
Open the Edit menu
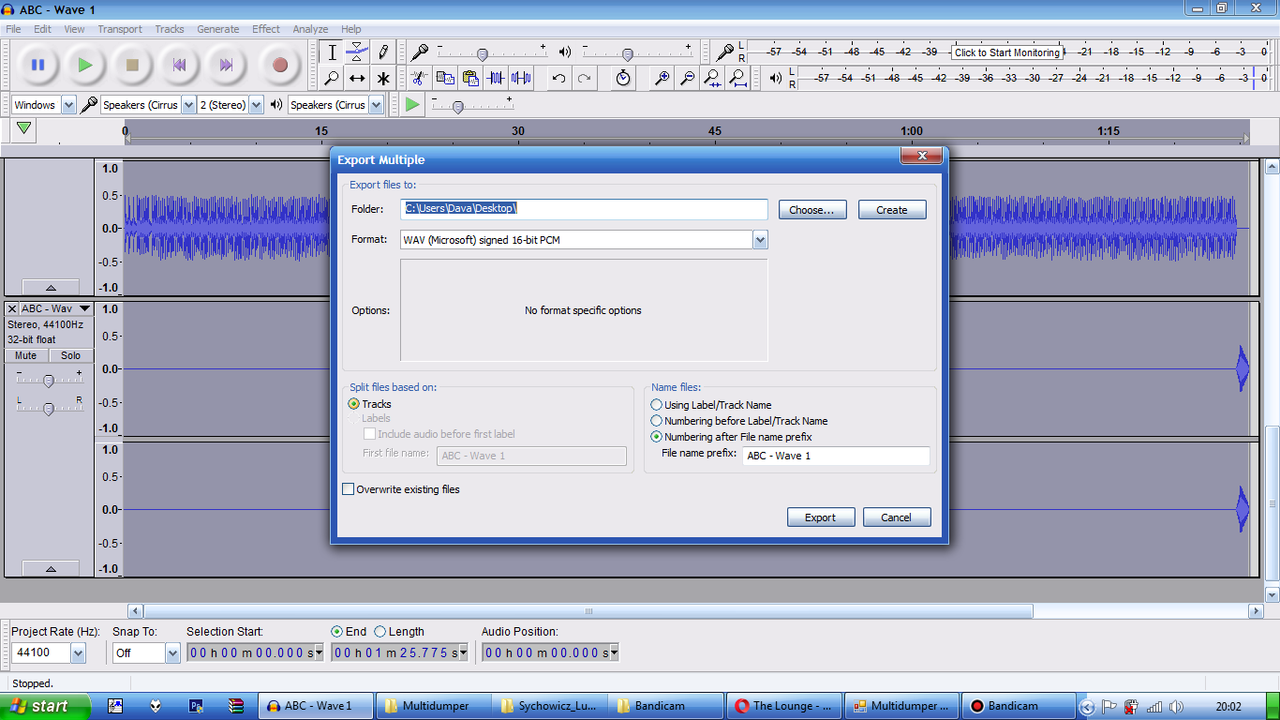pos(42,29)
